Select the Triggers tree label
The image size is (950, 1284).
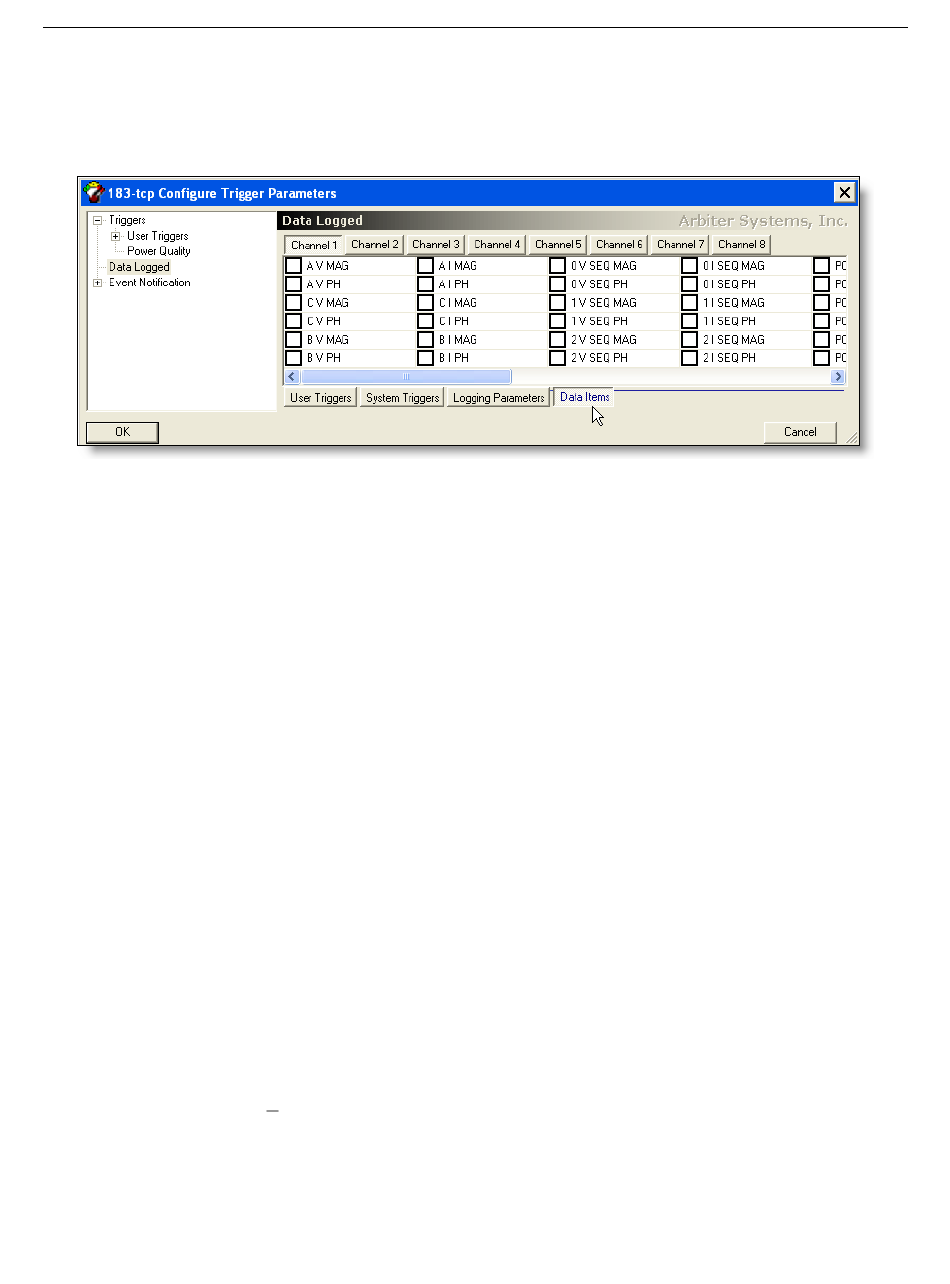127,220
